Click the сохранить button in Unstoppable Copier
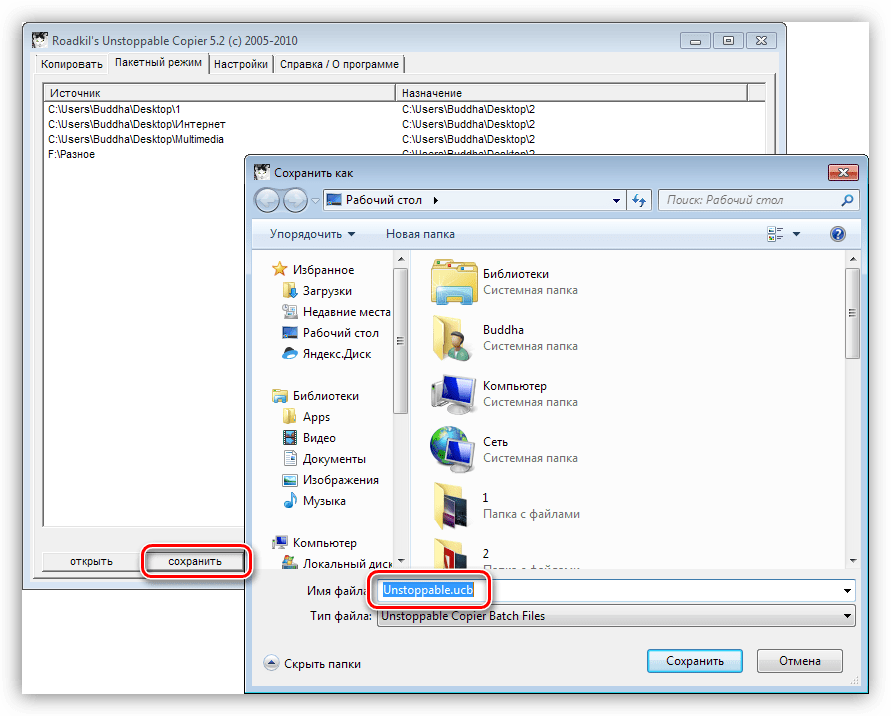Image resolution: width=891 pixels, height=716 pixels. (x=195, y=561)
